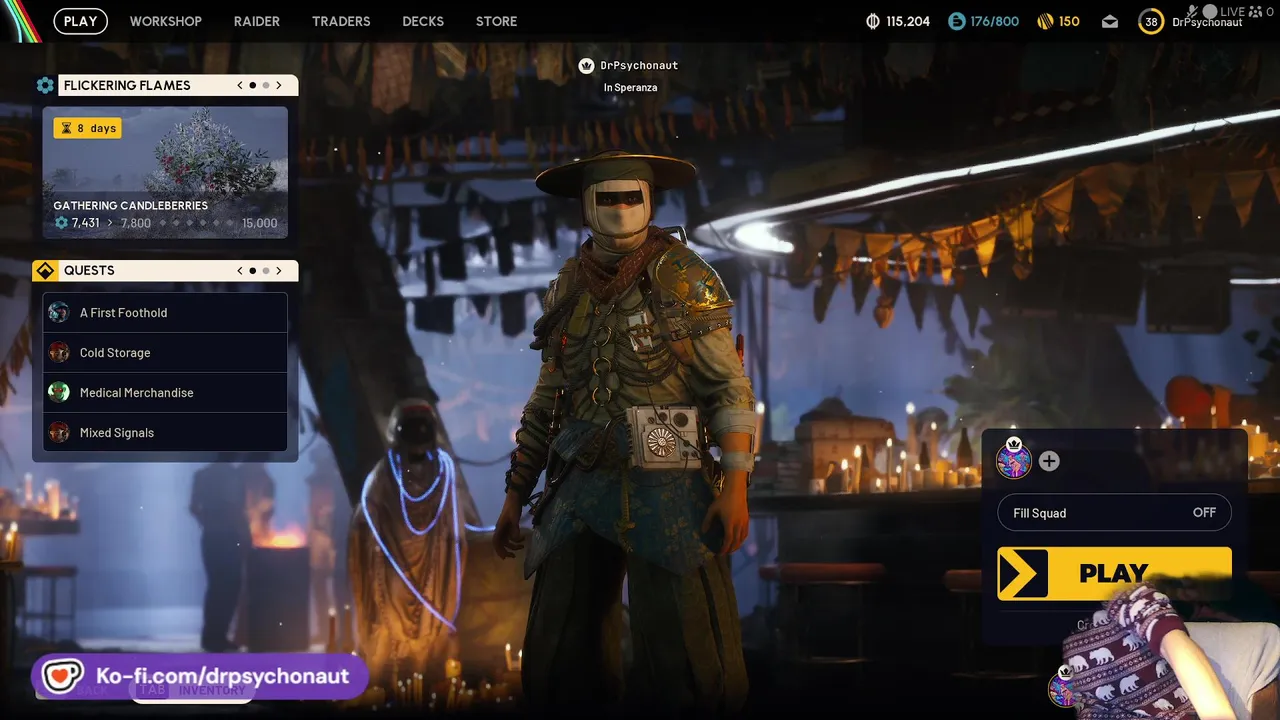This screenshot has width=1280, height=720.
Task: Go to previous Quests page arrow
Action: tap(240, 270)
